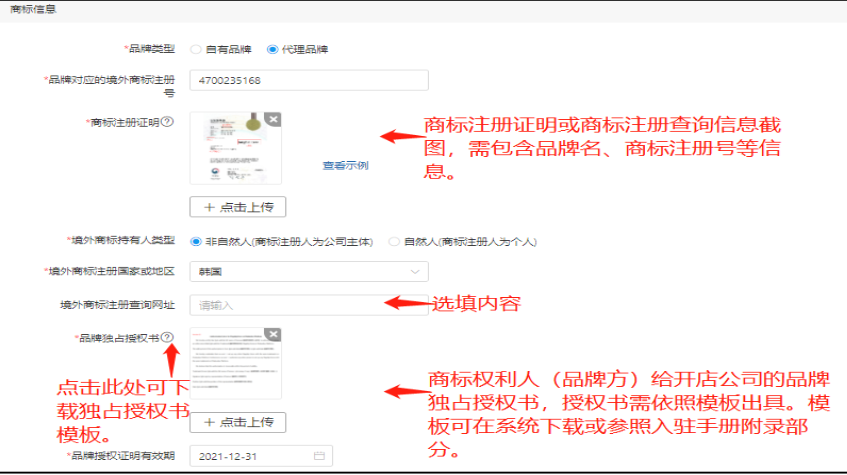Preview the trademark certificate thumbnail
Image resolution: width=847 pixels, height=475 pixels.
tap(234, 148)
